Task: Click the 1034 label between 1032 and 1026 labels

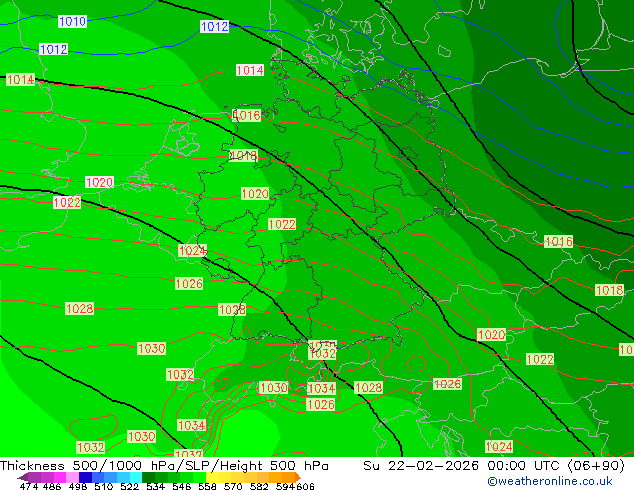Action: 321,389
